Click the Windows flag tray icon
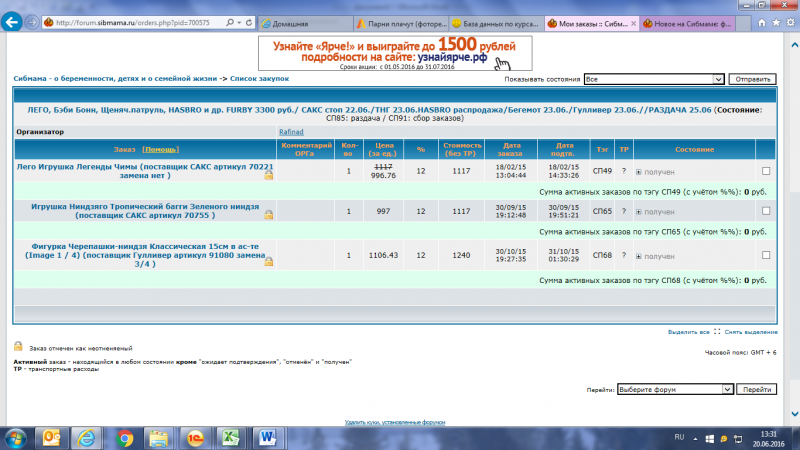The image size is (800, 450). coord(709,439)
